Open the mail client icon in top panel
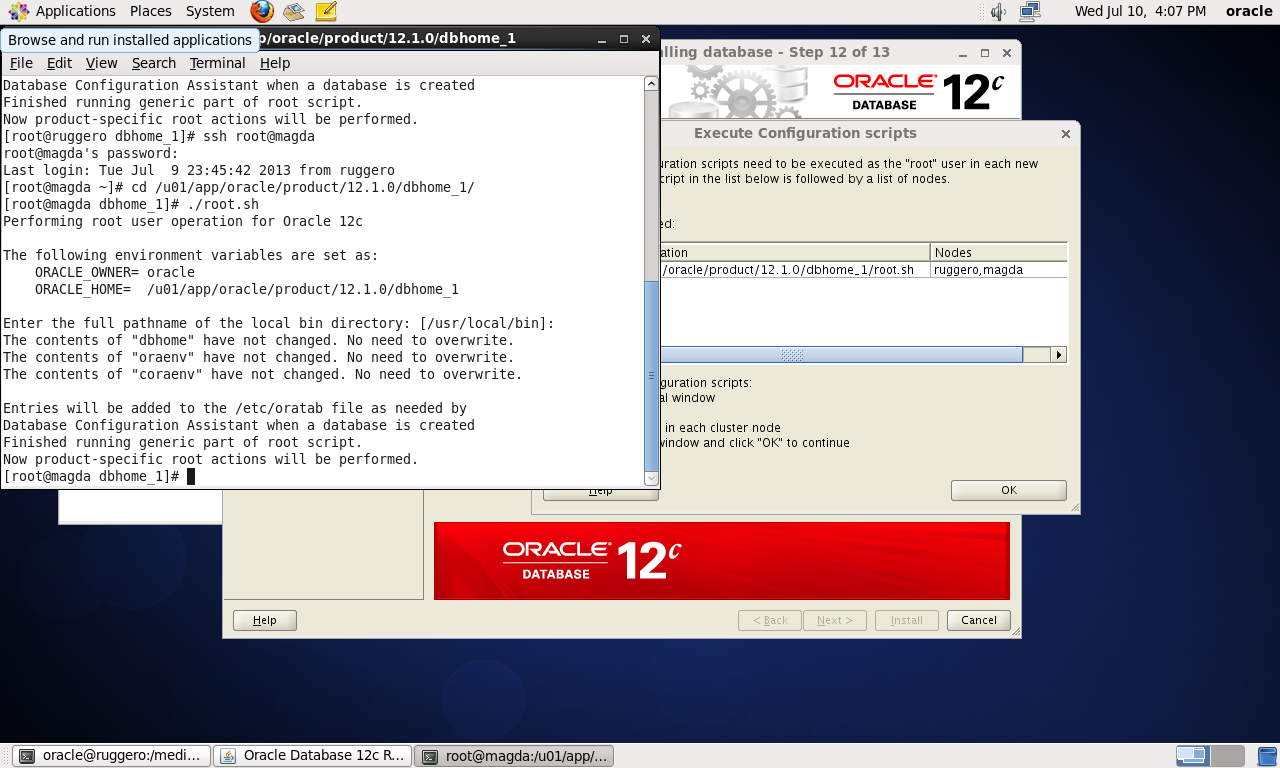The image size is (1280, 768). pyautogui.click(x=293, y=11)
